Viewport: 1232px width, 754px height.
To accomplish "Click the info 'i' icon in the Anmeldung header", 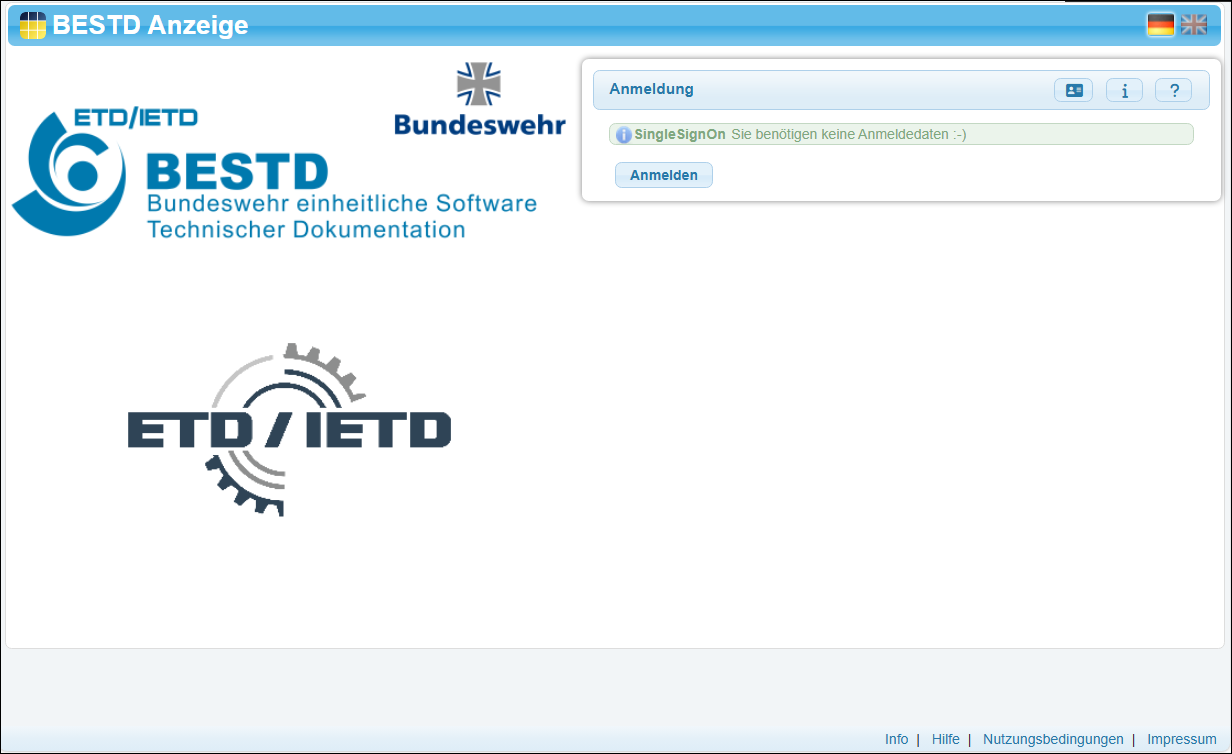I will pyautogui.click(x=1124, y=90).
